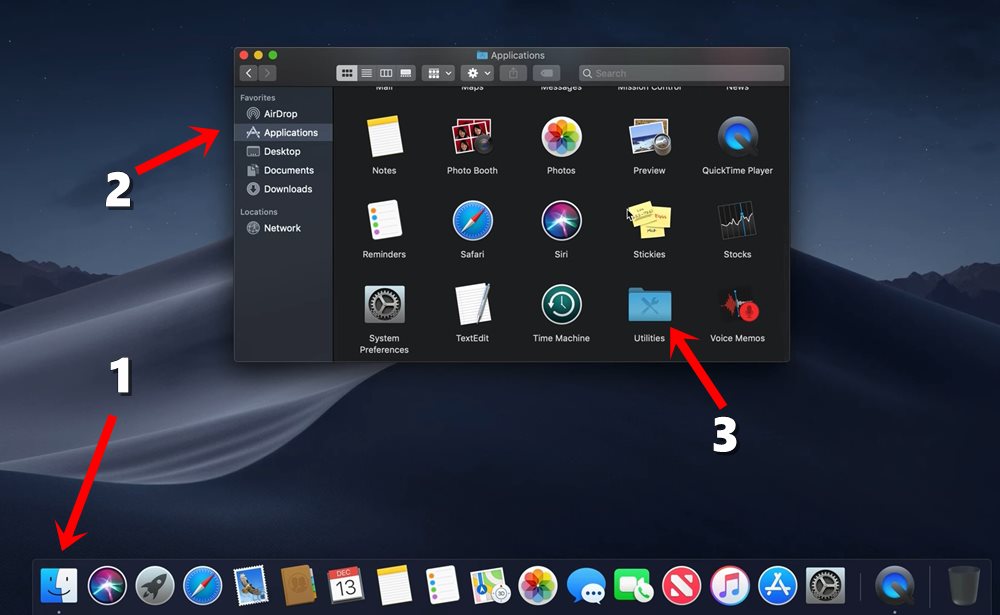Open Desktop from the sidebar
This screenshot has height=615, width=1000.
pos(283,151)
